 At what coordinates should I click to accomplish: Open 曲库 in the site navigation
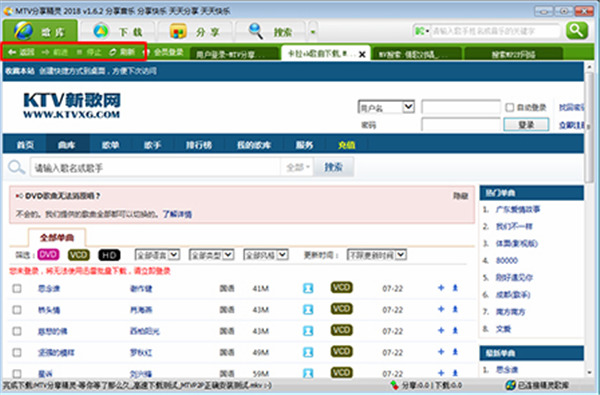(x=67, y=145)
